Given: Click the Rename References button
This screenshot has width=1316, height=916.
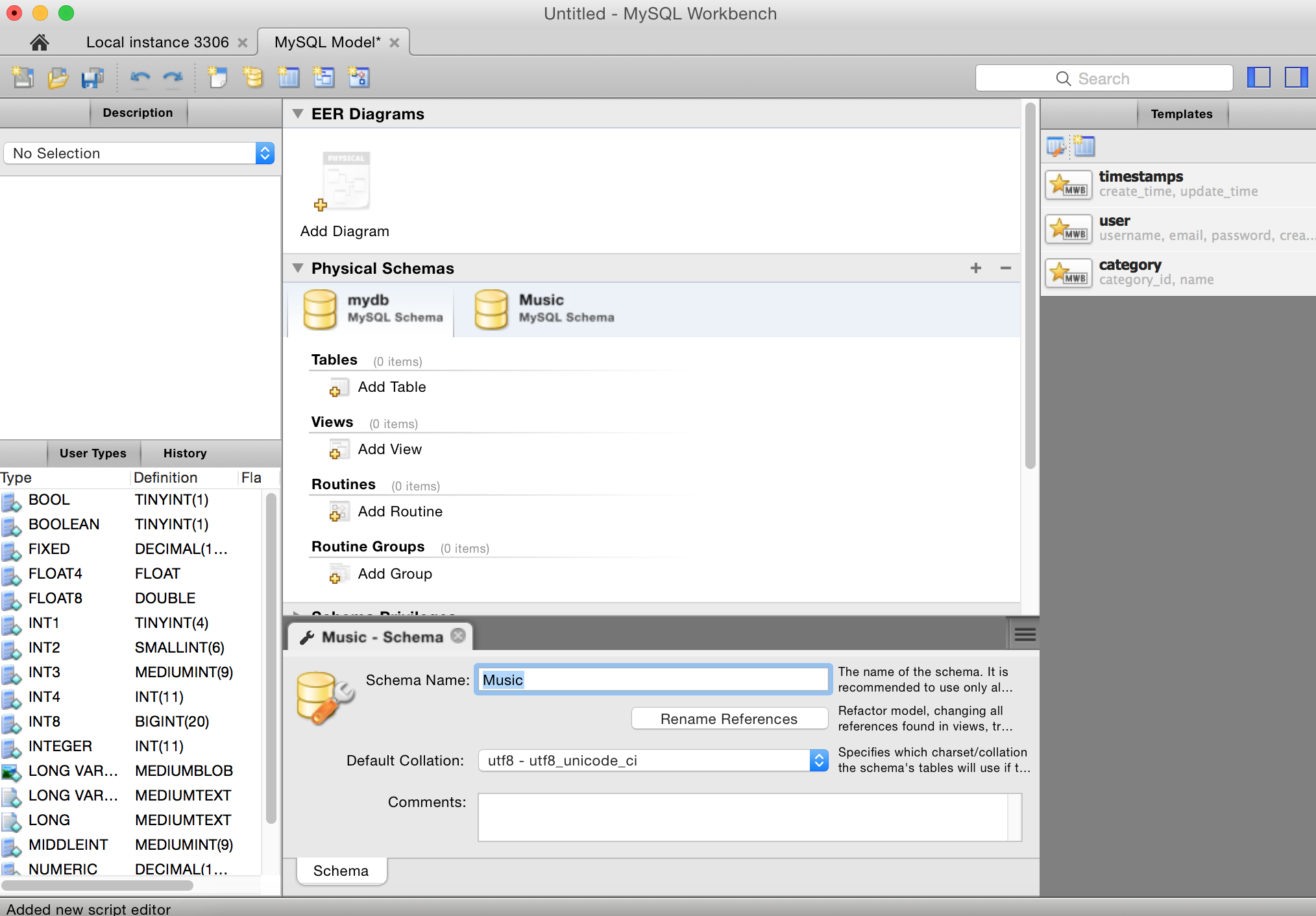Looking at the screenshot, I should click(x=727, y=718).
